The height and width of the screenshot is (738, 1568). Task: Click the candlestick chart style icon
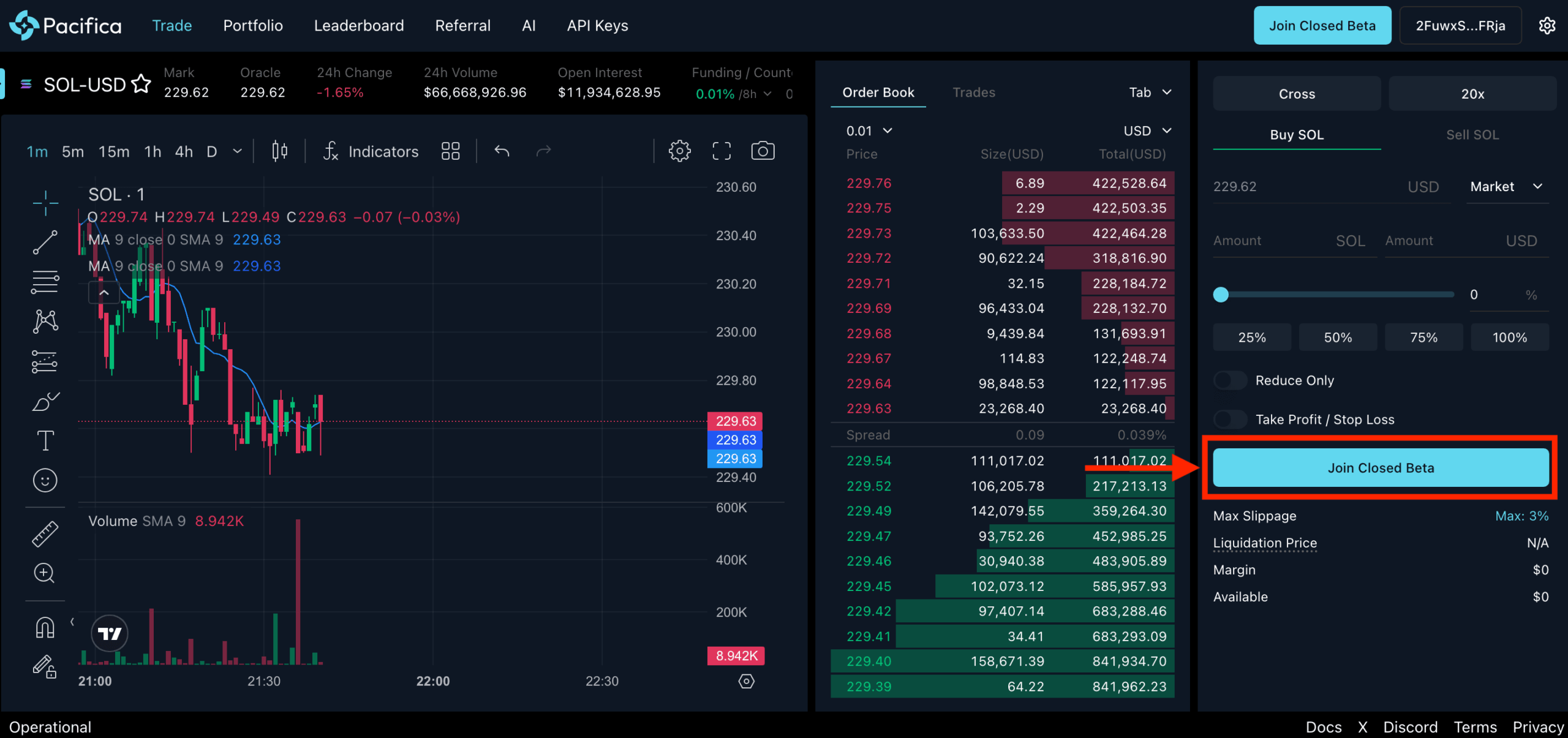click(x=279, y=151)
